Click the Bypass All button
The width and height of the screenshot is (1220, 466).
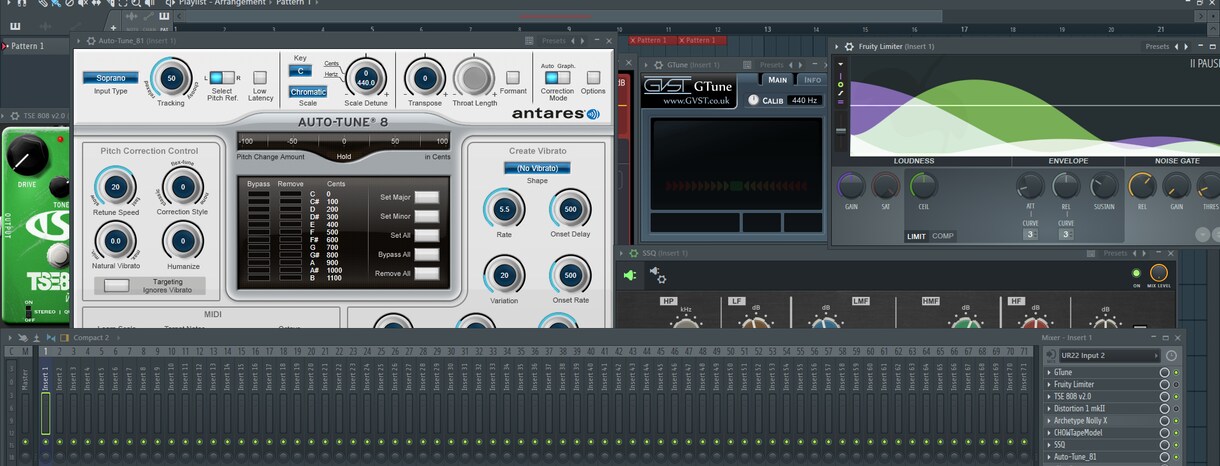tap(427, 254)
